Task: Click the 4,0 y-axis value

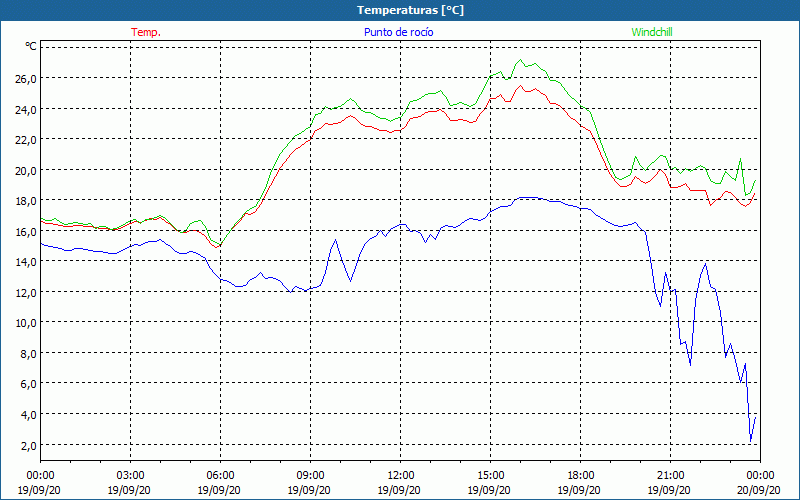Action: click(28, 414)
